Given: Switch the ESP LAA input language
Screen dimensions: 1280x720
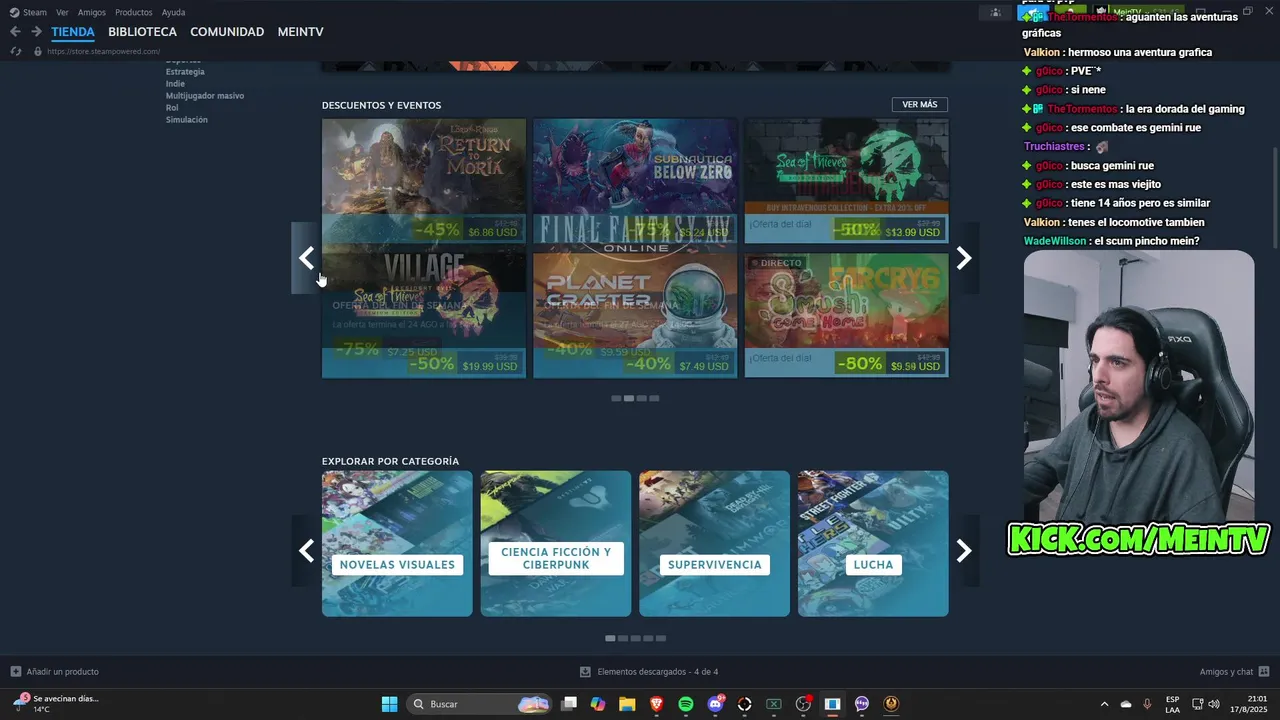Looking at the screenshot, I should [1172, 704].
